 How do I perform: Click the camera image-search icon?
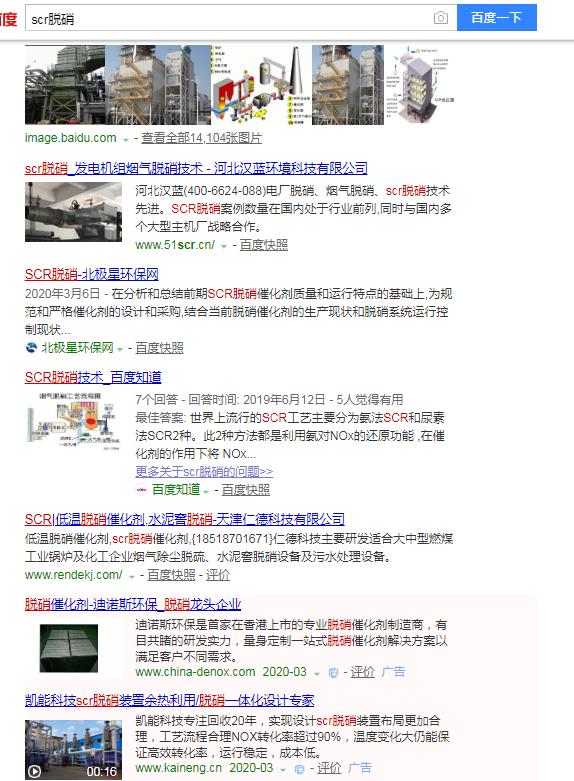point(440,18)
